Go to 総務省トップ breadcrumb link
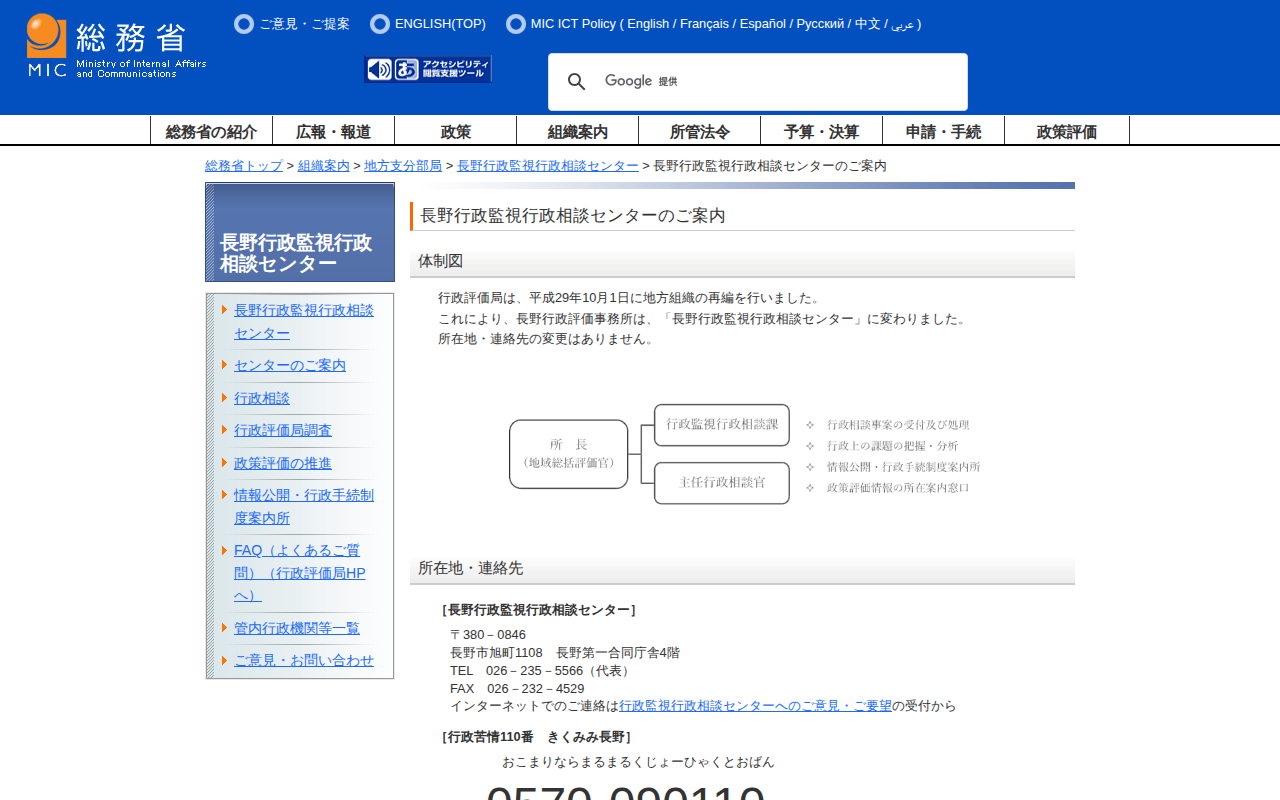 (244, 166)
